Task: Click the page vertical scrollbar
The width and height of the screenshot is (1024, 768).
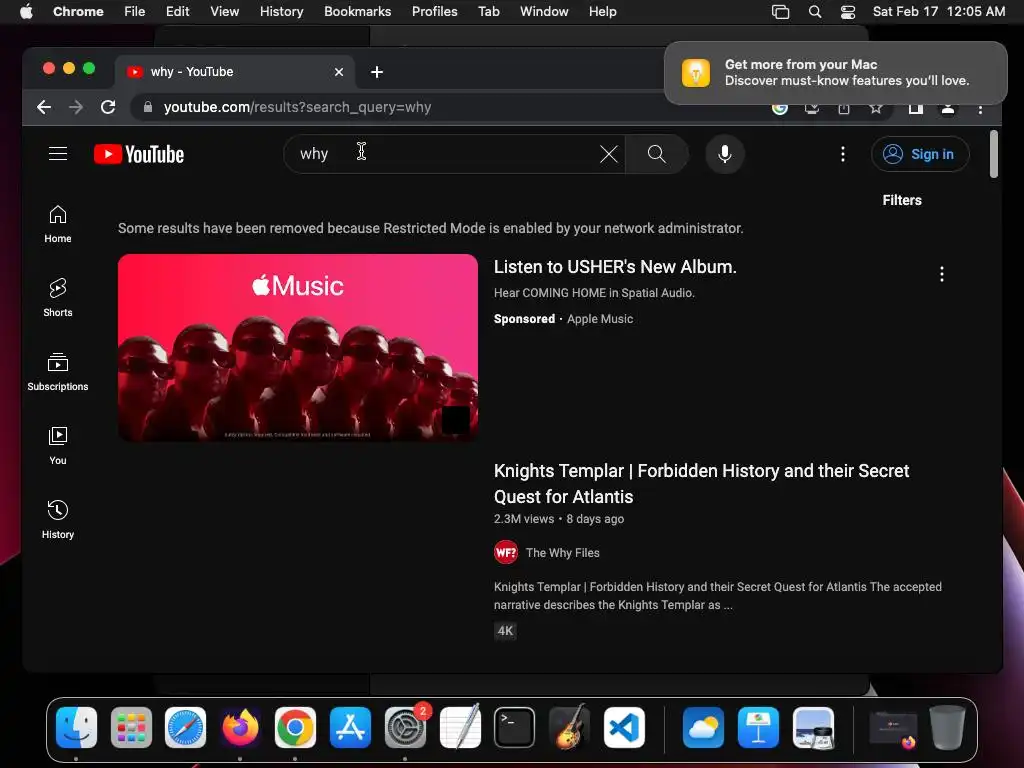Action: 993,154
